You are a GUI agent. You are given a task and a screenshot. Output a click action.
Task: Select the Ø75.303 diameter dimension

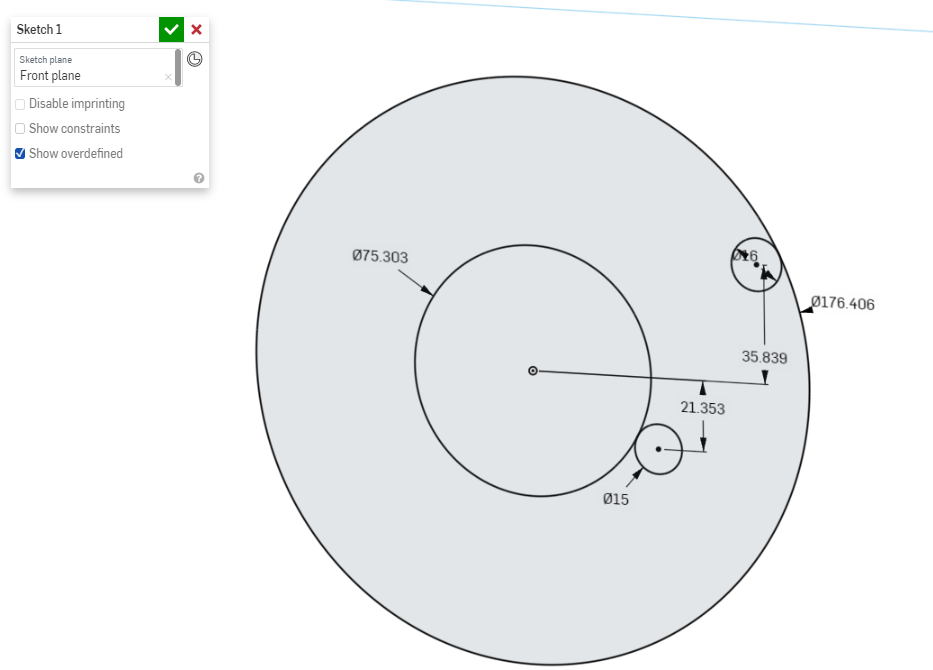point(380,256)
